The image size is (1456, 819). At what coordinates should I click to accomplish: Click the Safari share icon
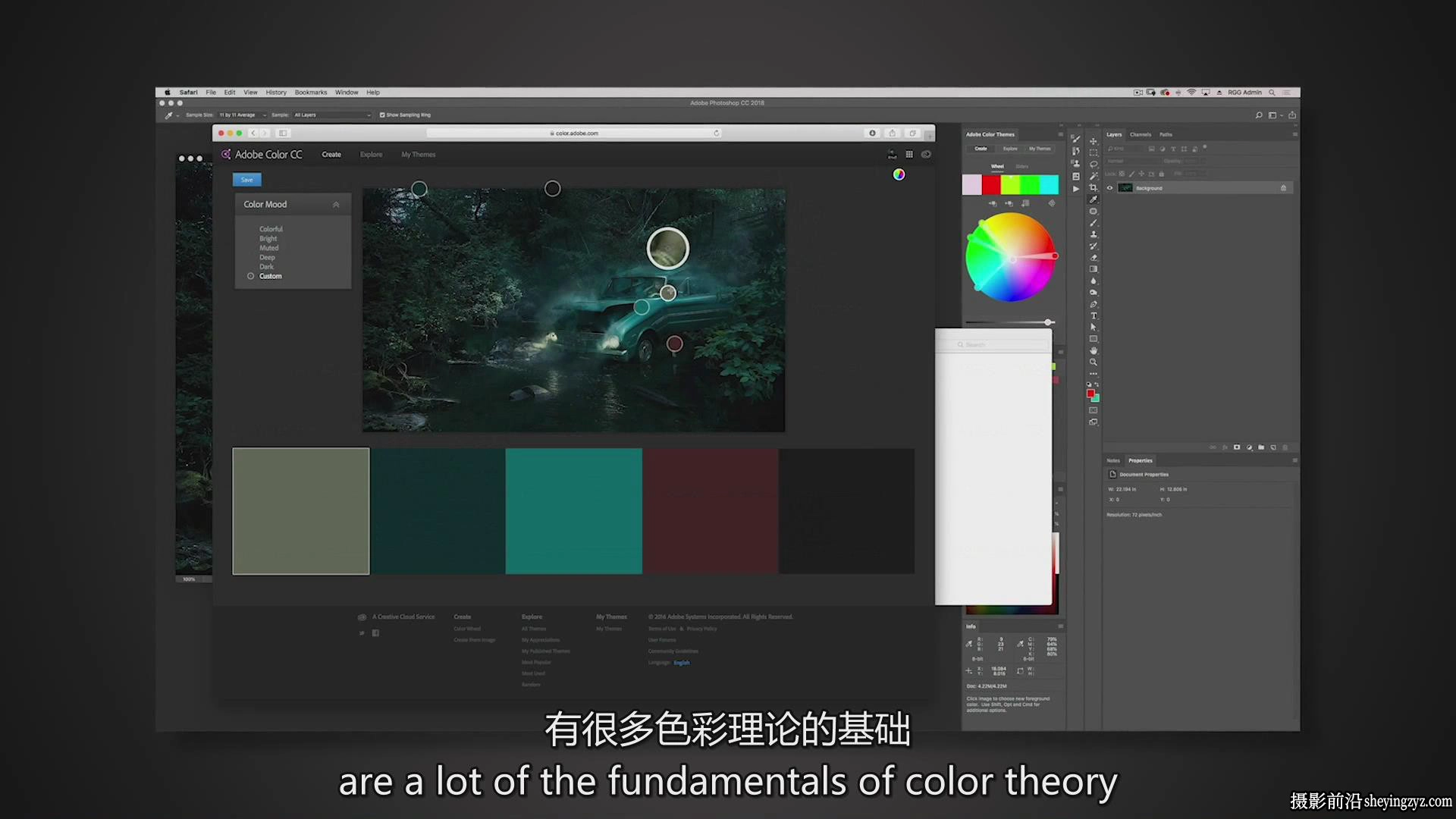893,133
